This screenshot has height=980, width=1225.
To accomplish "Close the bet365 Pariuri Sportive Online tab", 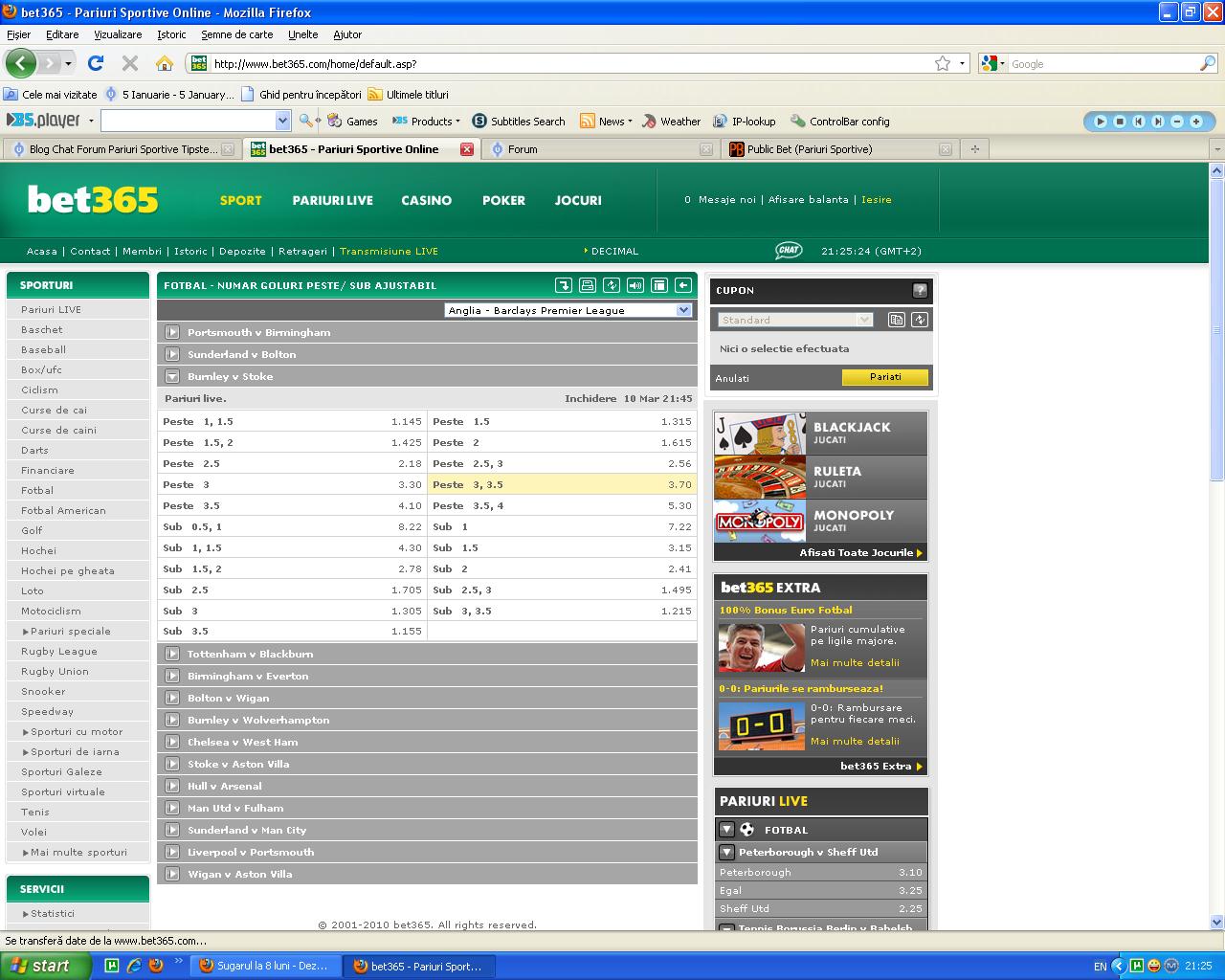I will point(467,149).
